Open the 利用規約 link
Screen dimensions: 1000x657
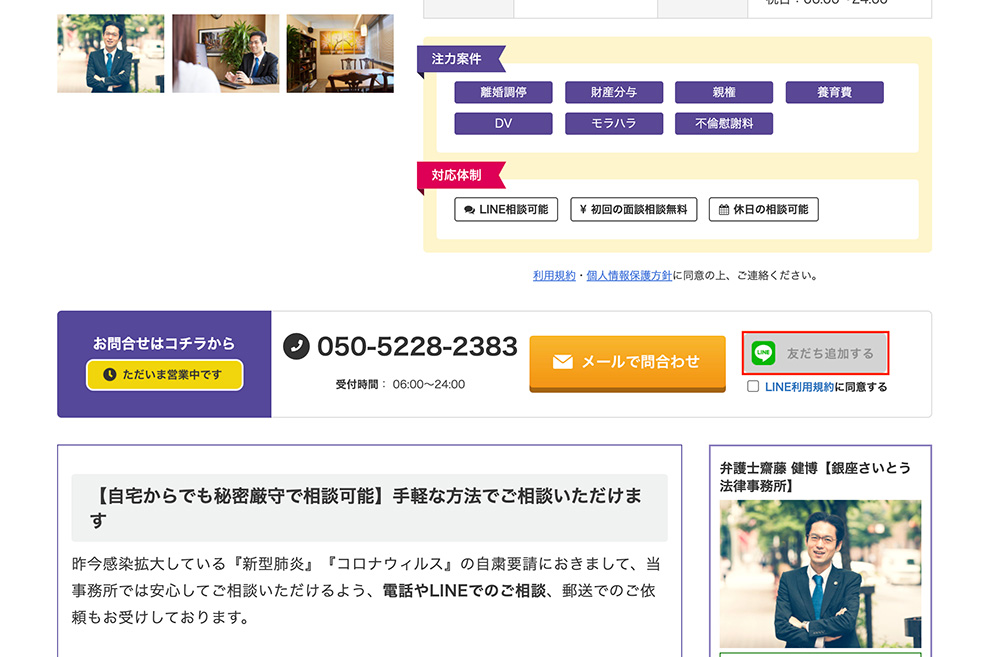[x=554, y=275]
